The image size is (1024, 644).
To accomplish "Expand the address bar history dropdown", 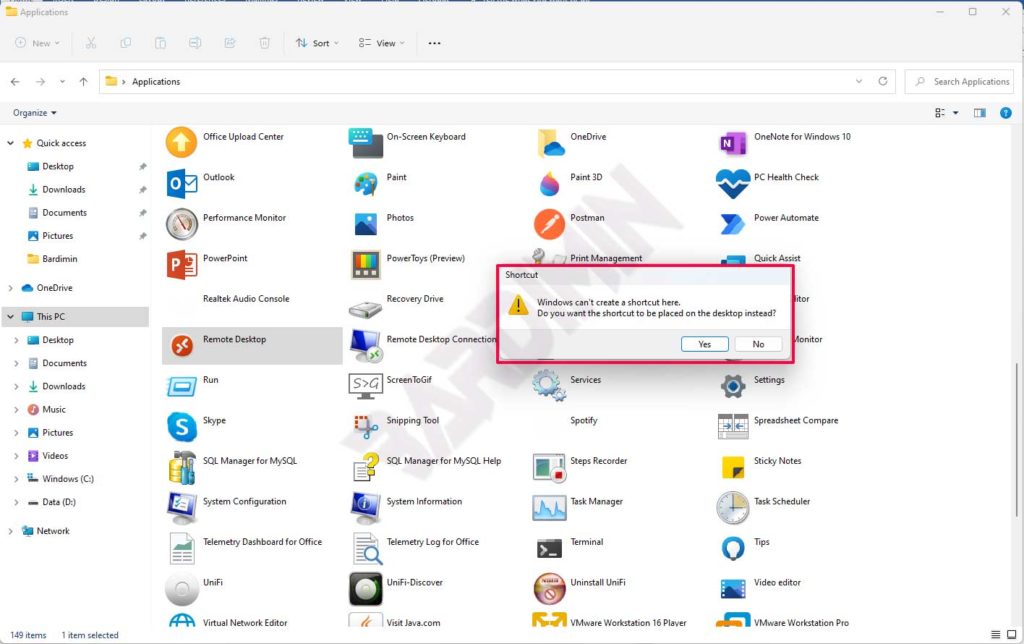I will [x=859, y=81].
